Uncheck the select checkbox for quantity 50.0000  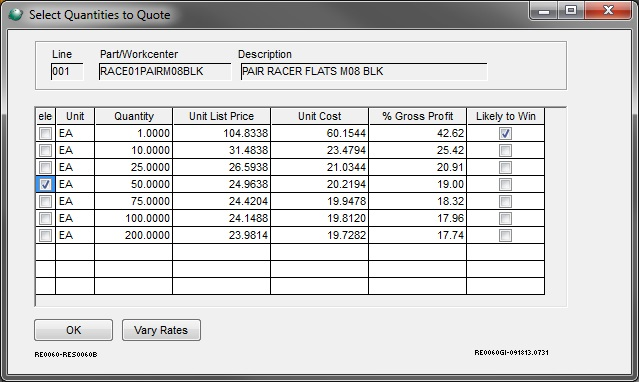coord(45,184)
